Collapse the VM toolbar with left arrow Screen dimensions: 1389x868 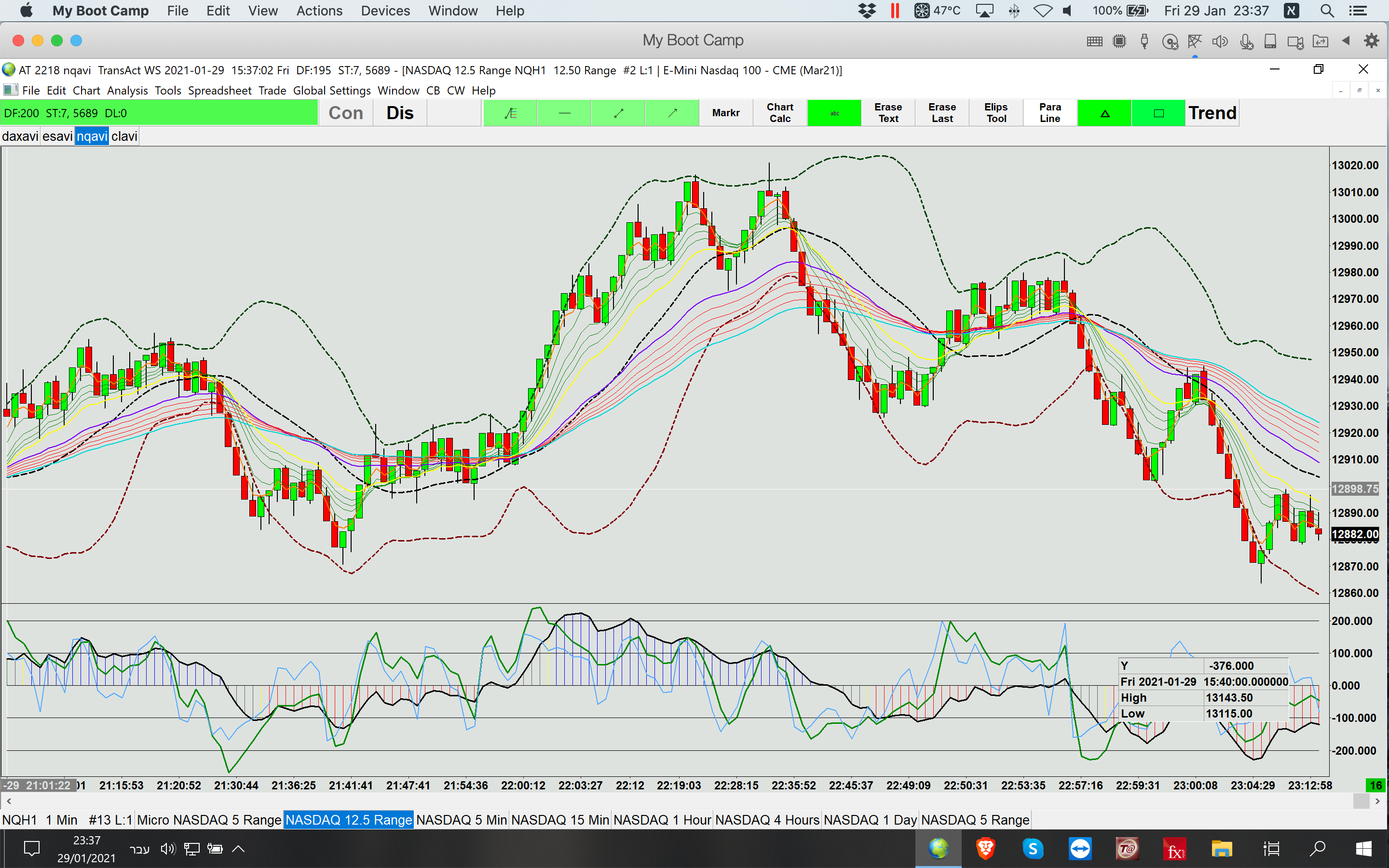coord(1346,41)
